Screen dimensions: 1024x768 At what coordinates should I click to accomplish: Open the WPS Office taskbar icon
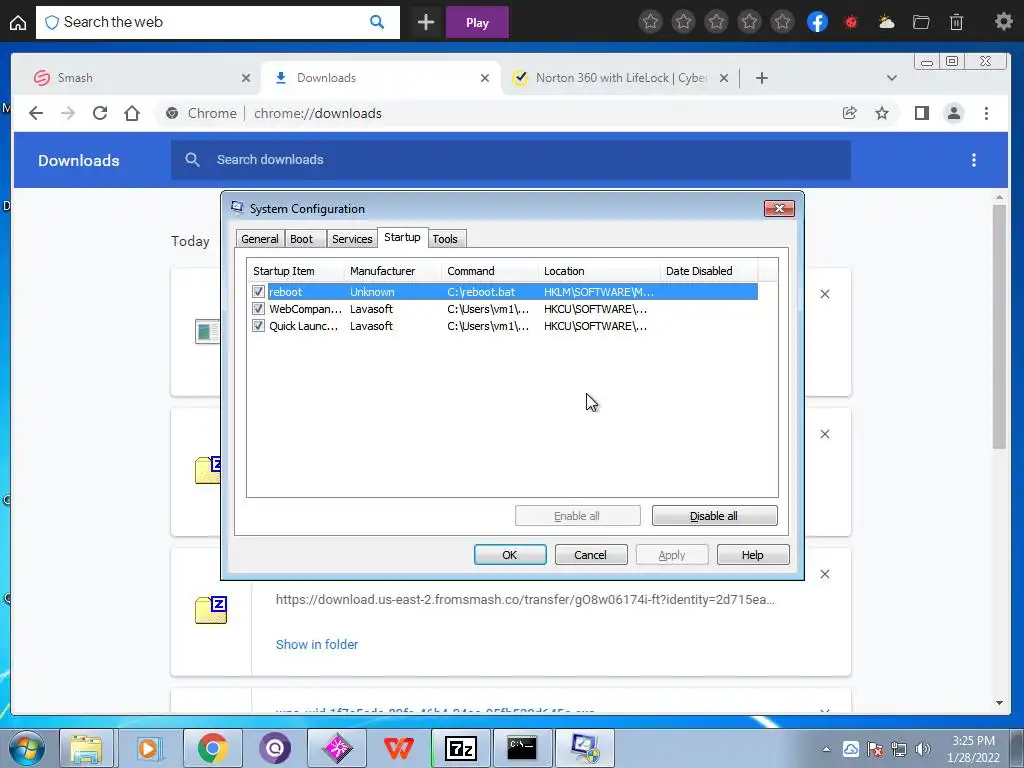pos(398,748)
